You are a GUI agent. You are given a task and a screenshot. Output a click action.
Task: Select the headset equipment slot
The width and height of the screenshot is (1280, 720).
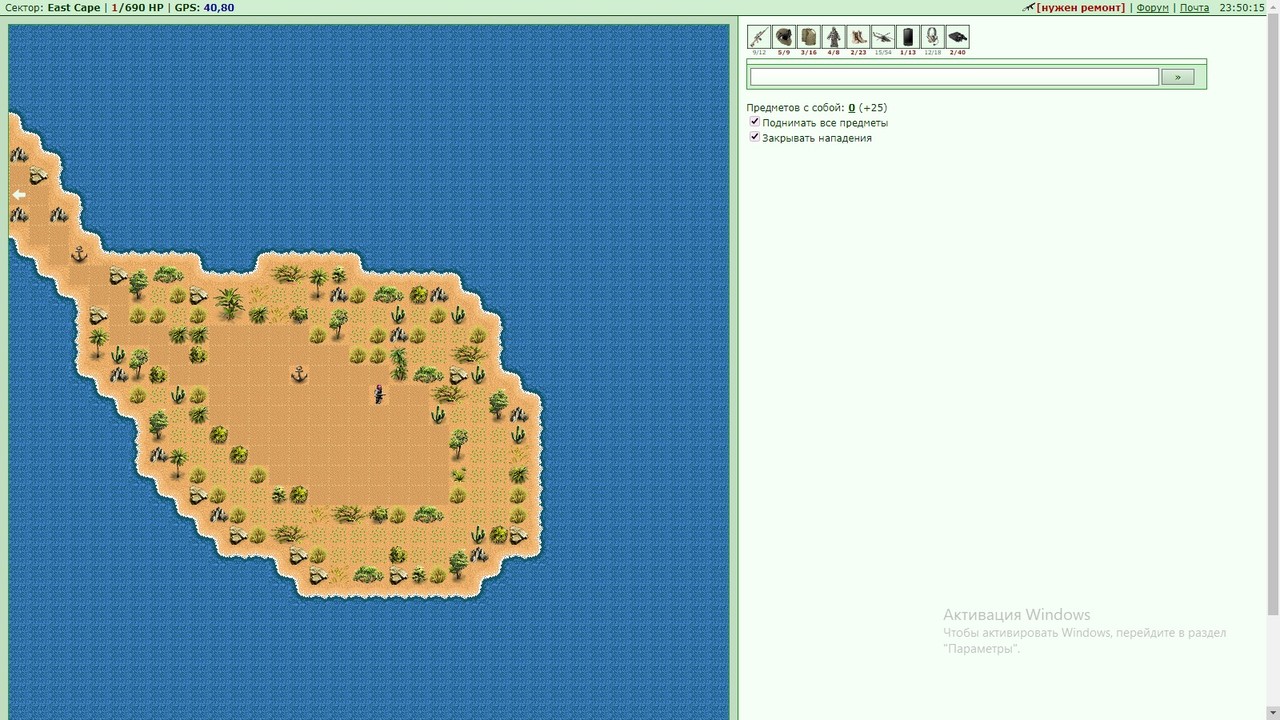coord(932,37)
